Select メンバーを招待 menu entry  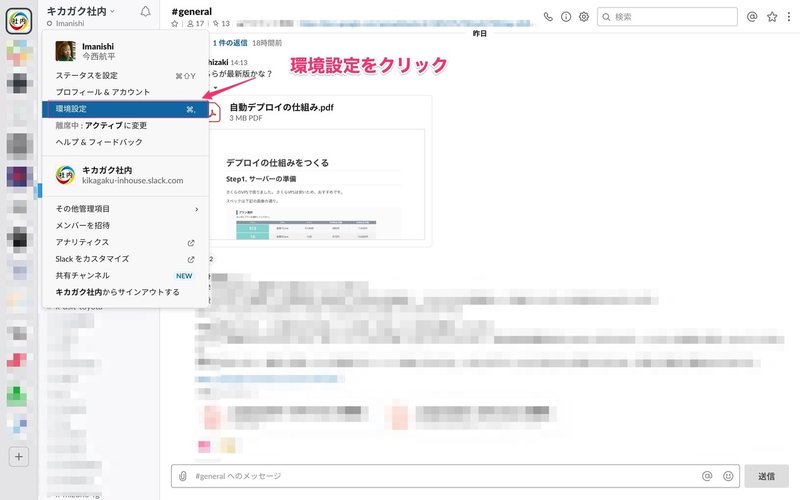click(125, 226)
